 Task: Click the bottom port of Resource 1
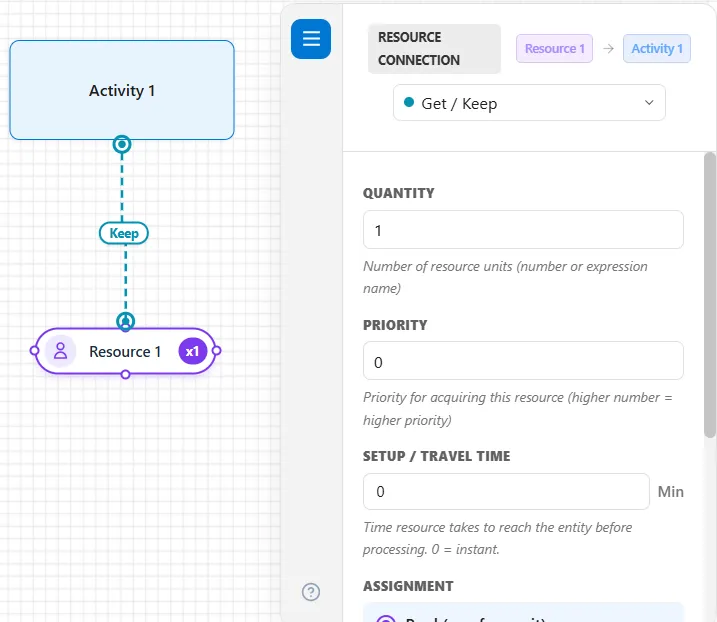pyautogui.click(x=125, y=375)
